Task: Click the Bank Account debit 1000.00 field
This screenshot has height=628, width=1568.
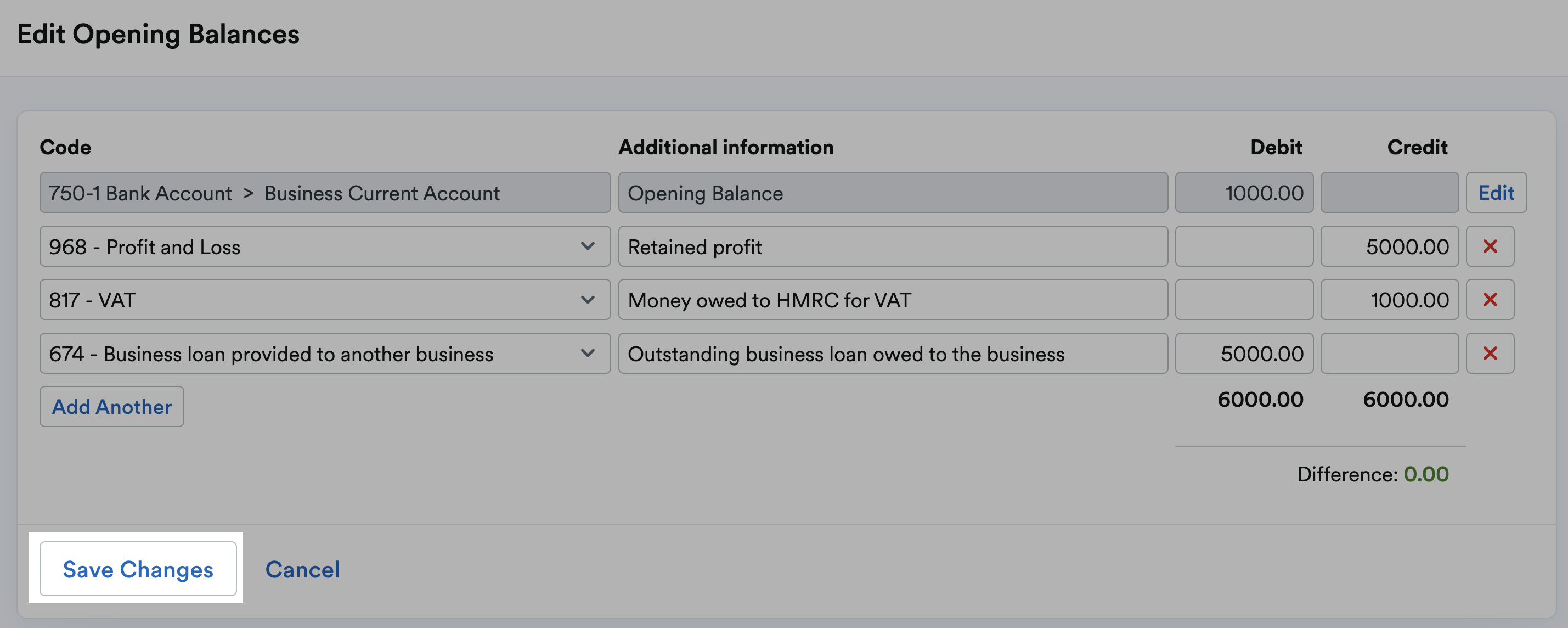Action: coord(1244,193)
